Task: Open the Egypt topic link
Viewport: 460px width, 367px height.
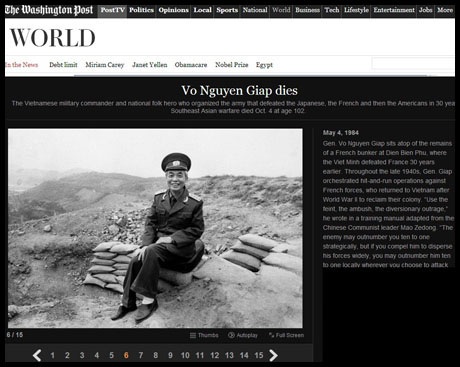Action: tap(264, 65)
